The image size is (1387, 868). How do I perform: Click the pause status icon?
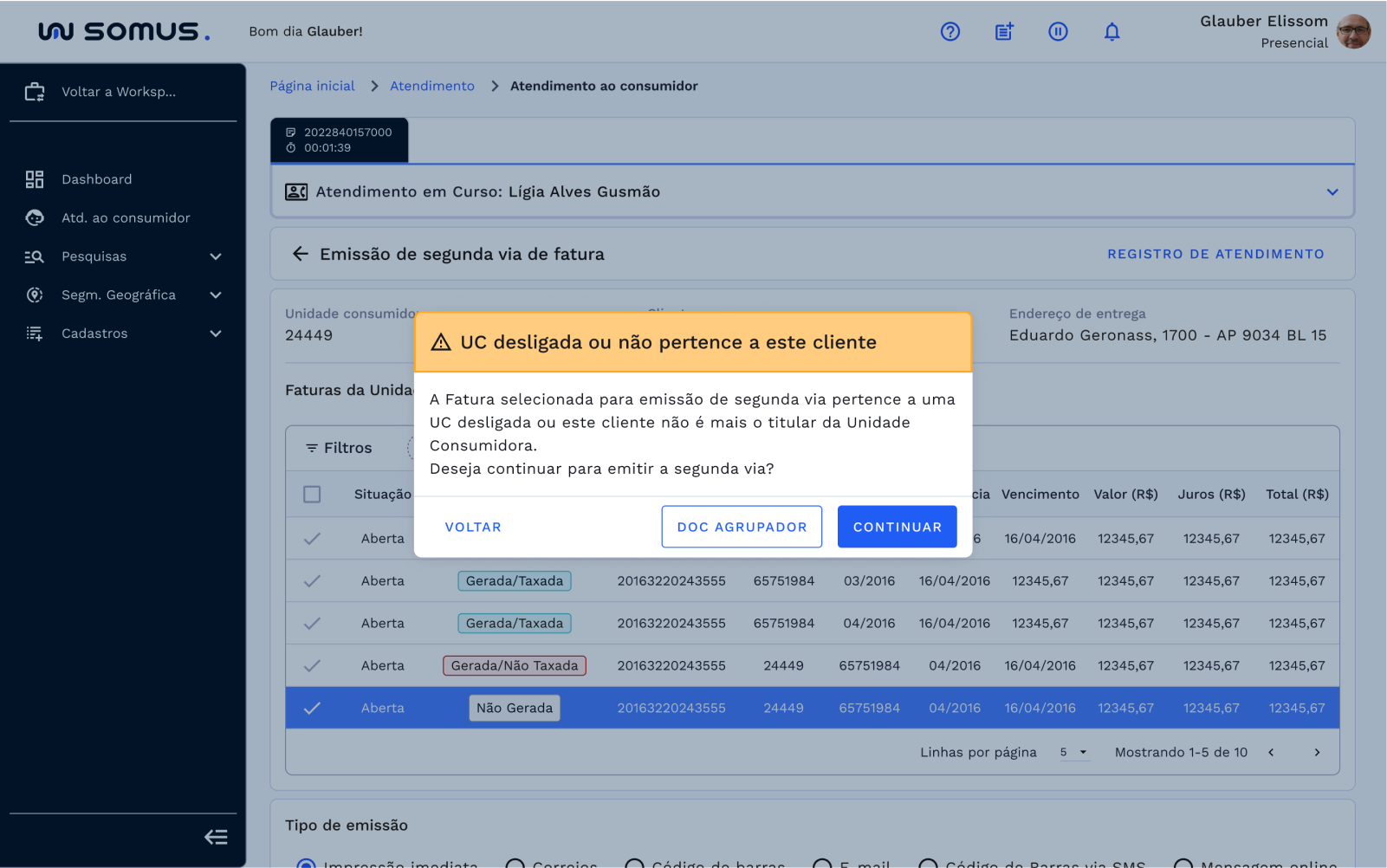[x=1057, y=32]
